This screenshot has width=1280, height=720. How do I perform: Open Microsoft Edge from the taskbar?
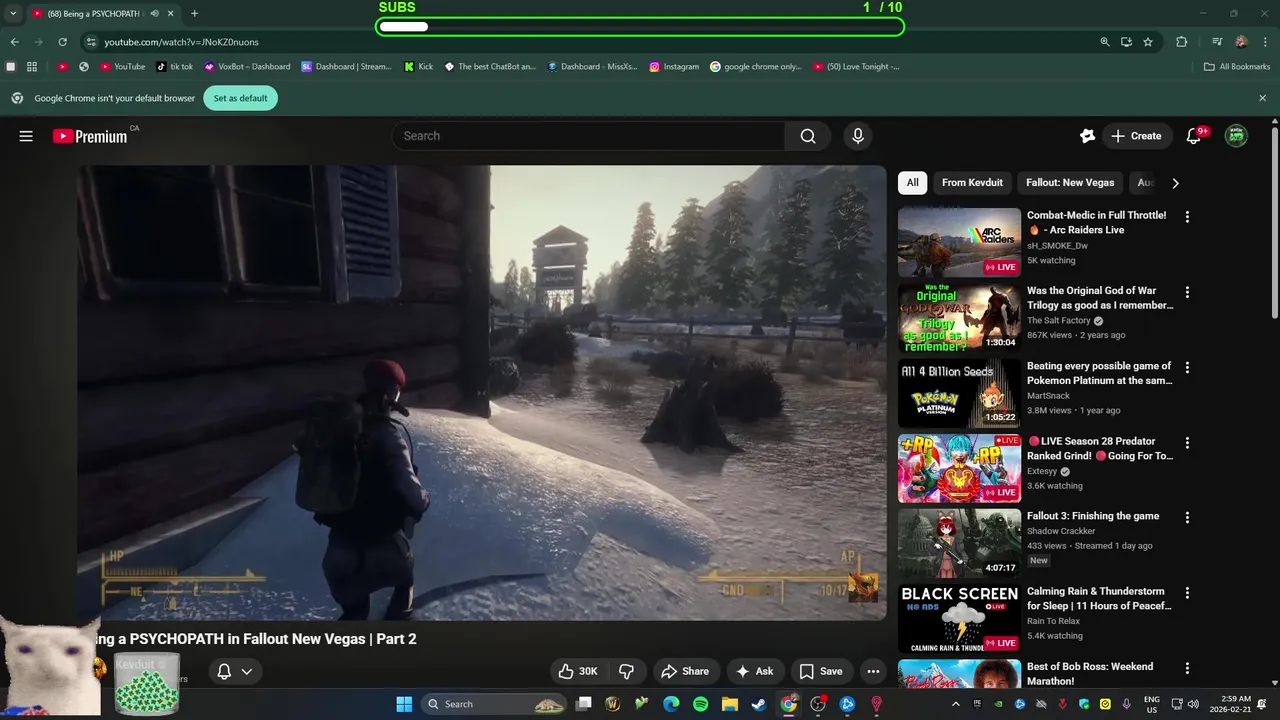coord(671,704)
